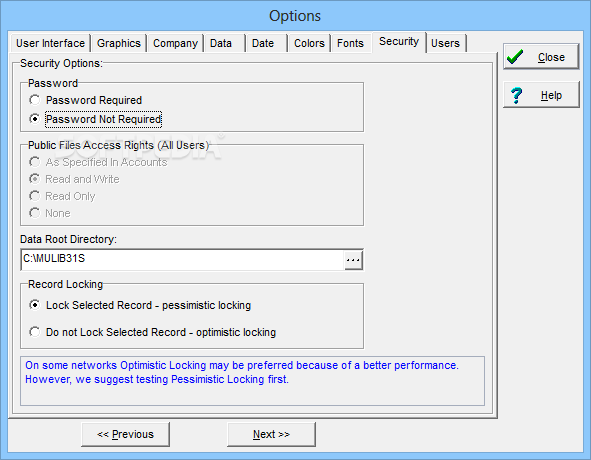Click the Data Root Directory label

pyautogui.click(x=69, y=239)
